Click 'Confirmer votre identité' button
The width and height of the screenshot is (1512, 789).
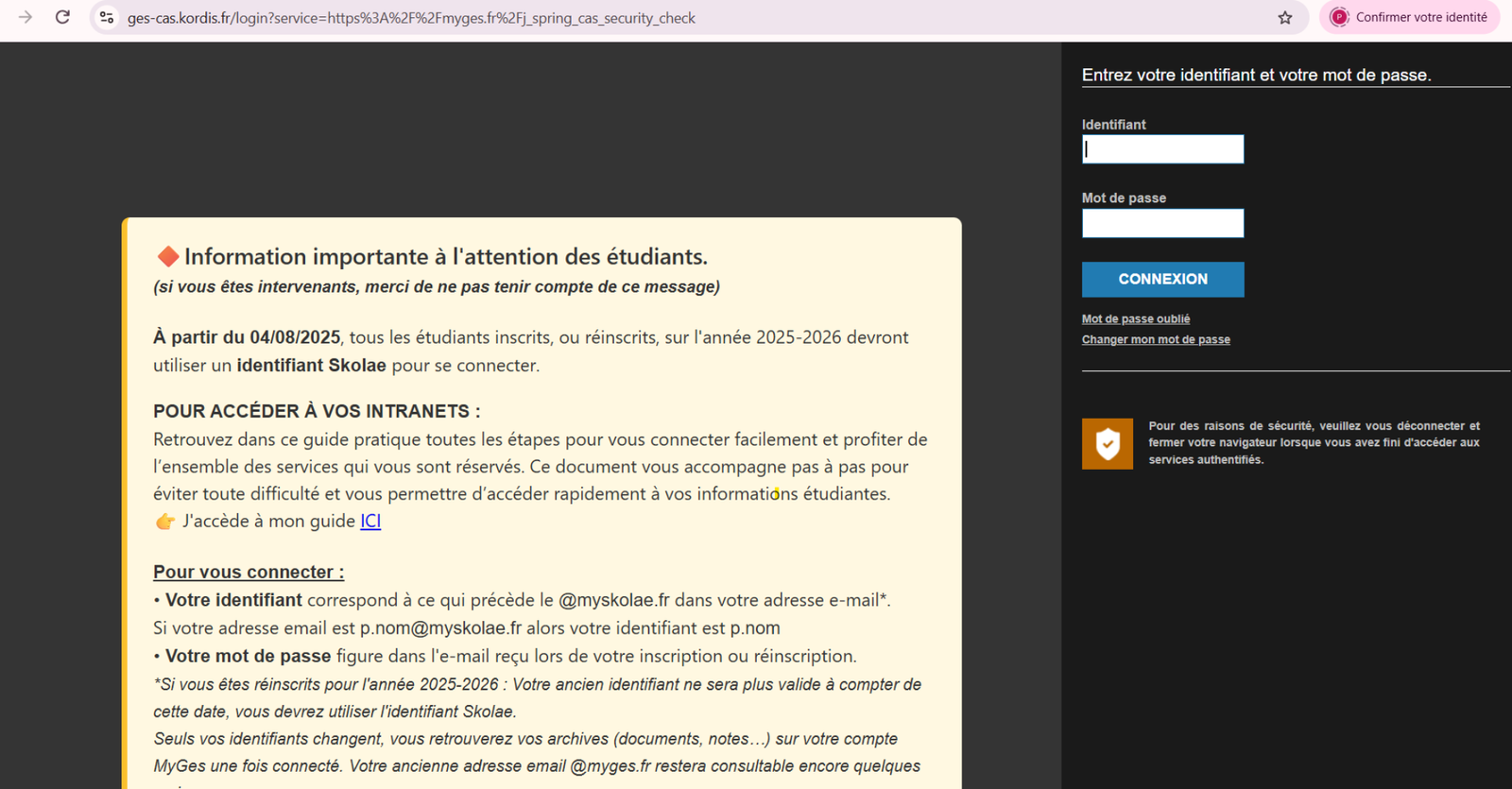[1409, 17]
